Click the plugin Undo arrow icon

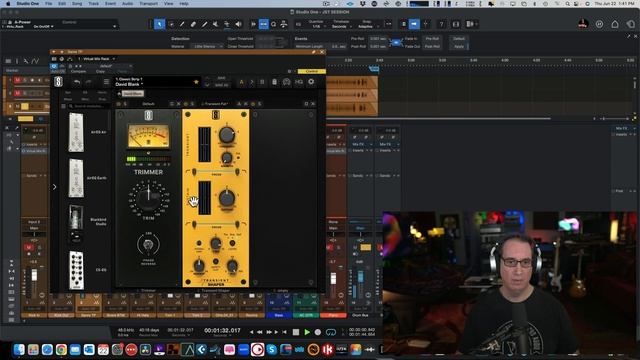tap(77, 82)
